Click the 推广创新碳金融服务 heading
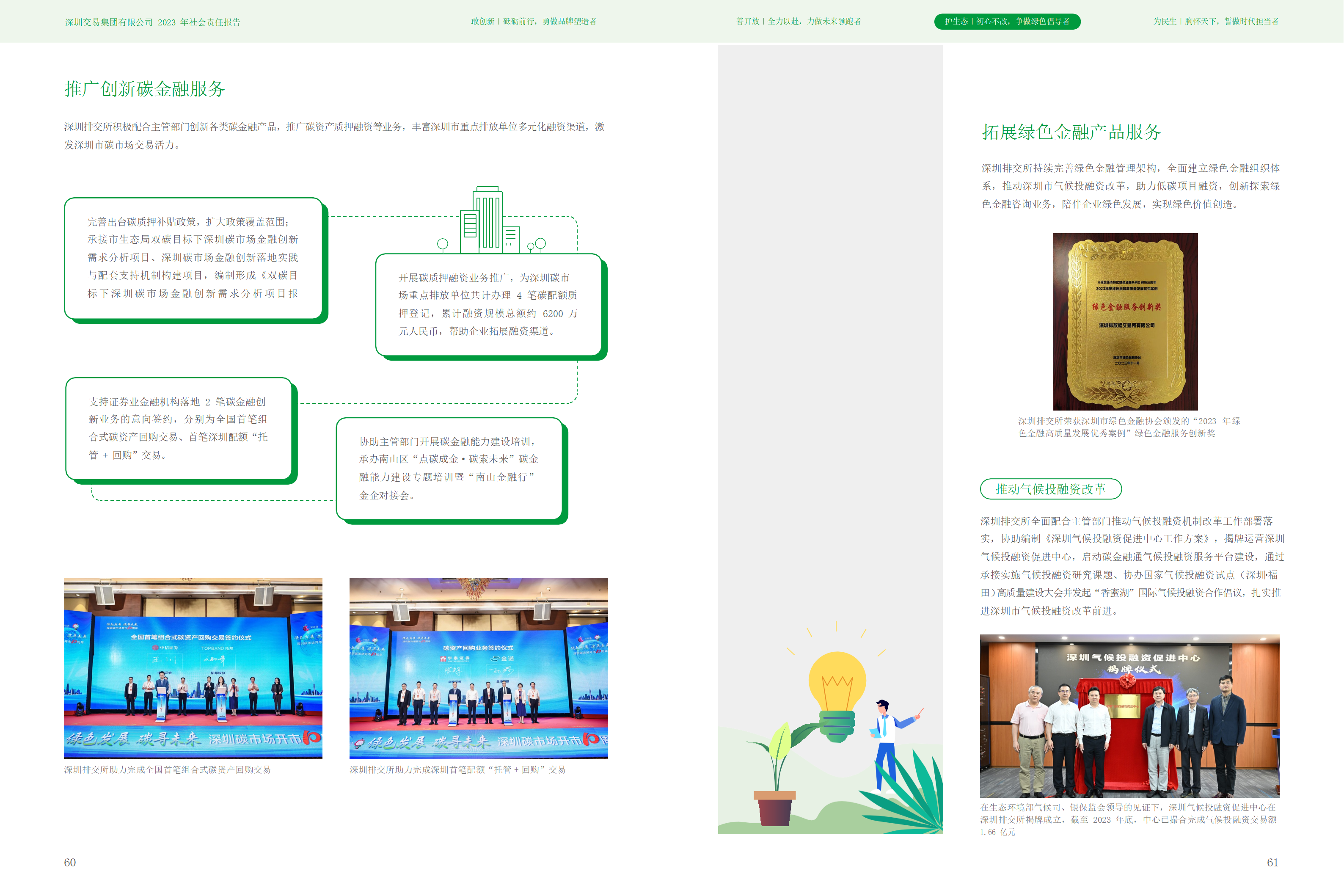 (x=144, y=89)
